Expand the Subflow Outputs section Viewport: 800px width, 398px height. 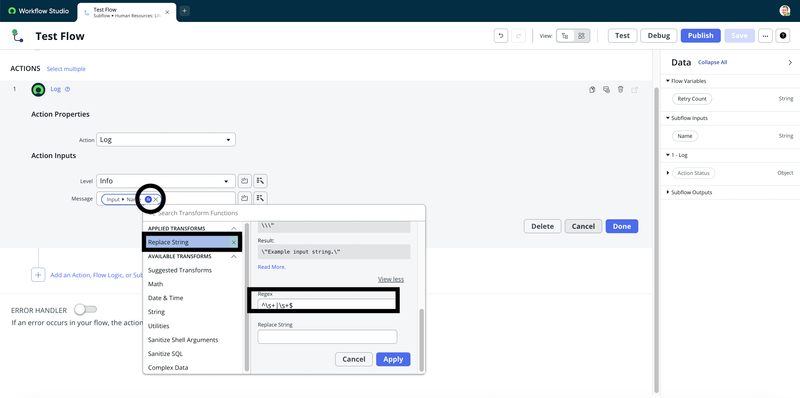tap(667, 192)
